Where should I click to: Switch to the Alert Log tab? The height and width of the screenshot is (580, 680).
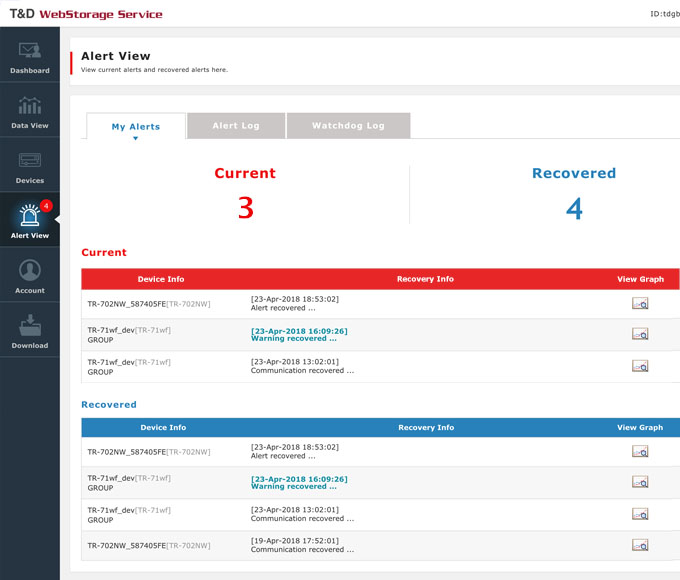click(x=236, y=126)
